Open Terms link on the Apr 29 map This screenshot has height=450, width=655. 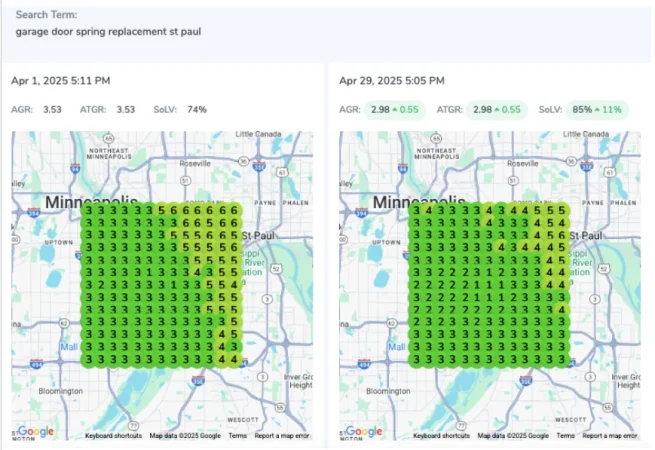tap(565, 435)
